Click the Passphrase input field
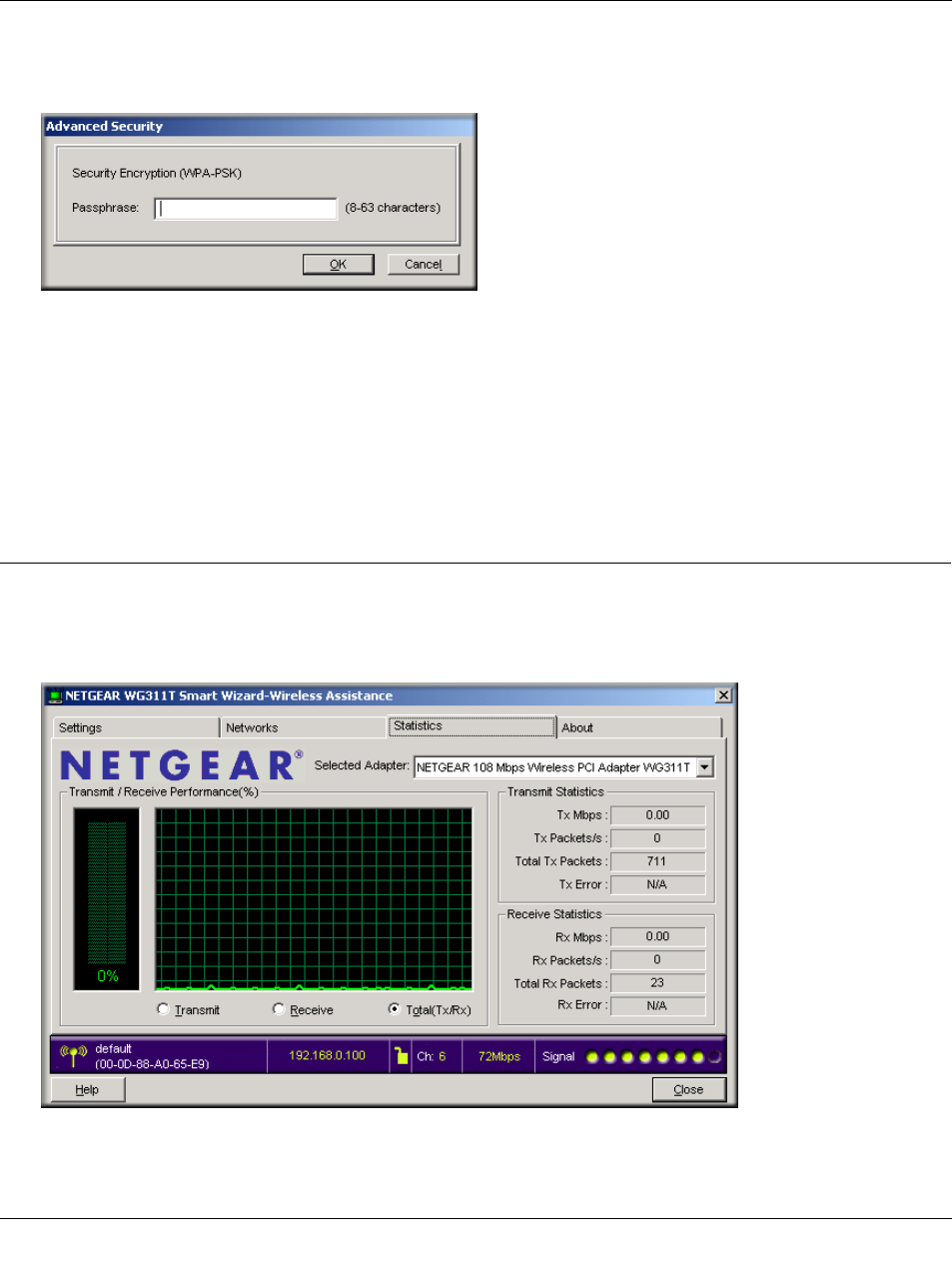This screenshot has height=1288, width=952. 246,208
